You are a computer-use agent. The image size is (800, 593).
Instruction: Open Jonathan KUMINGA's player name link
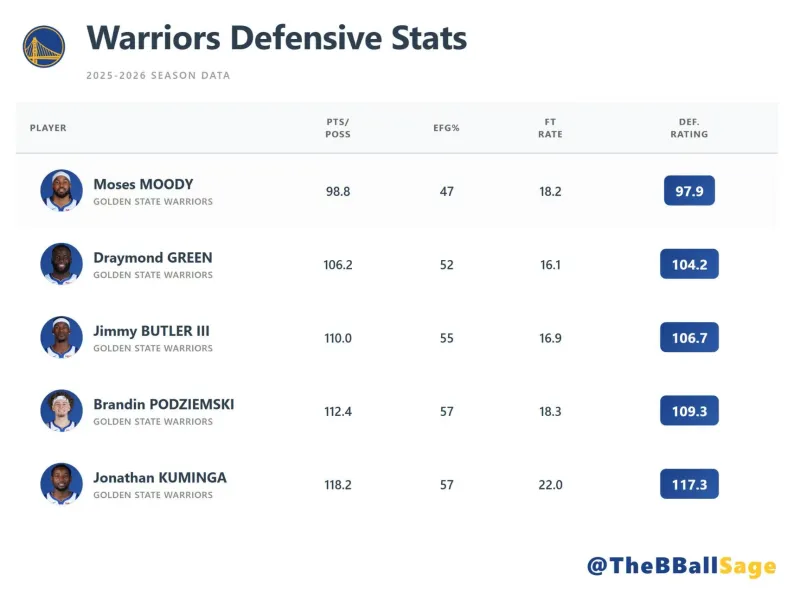click(160, 478)
